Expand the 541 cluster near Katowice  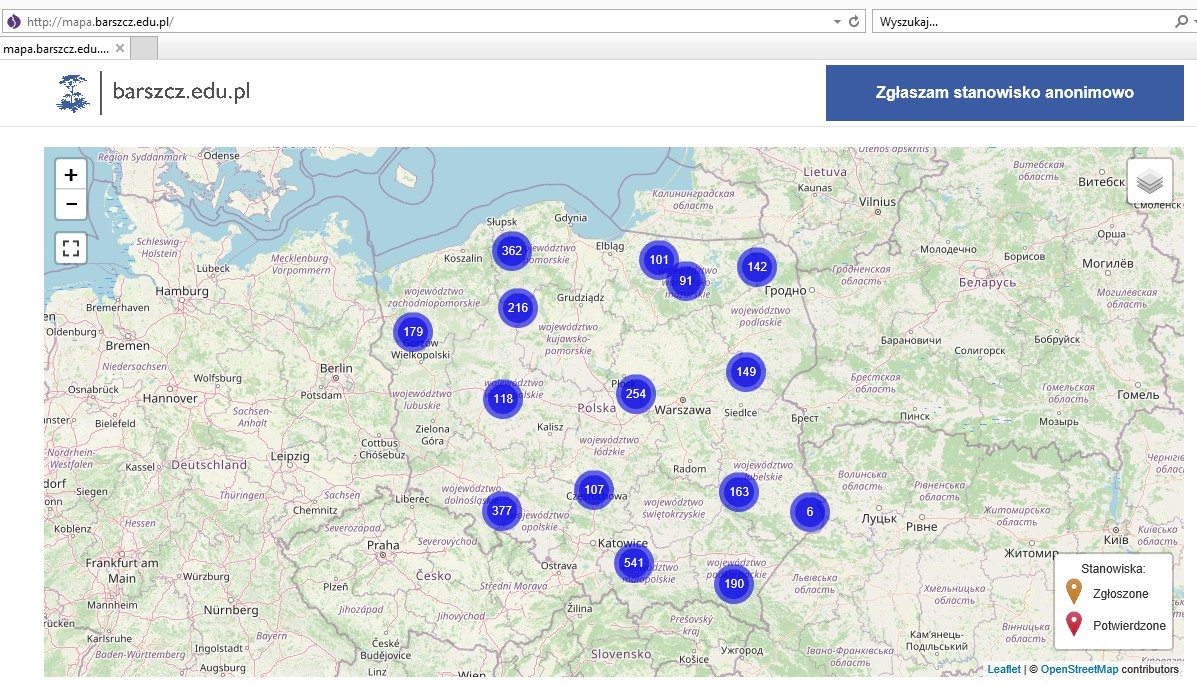pyautogui.click(x=632, y=562)
